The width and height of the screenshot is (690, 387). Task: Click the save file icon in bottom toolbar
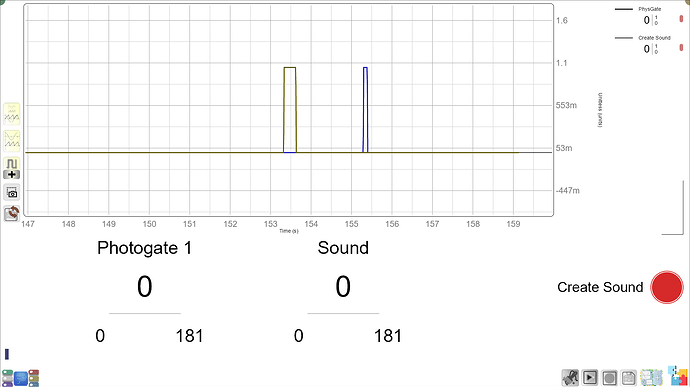coord(629,377)
